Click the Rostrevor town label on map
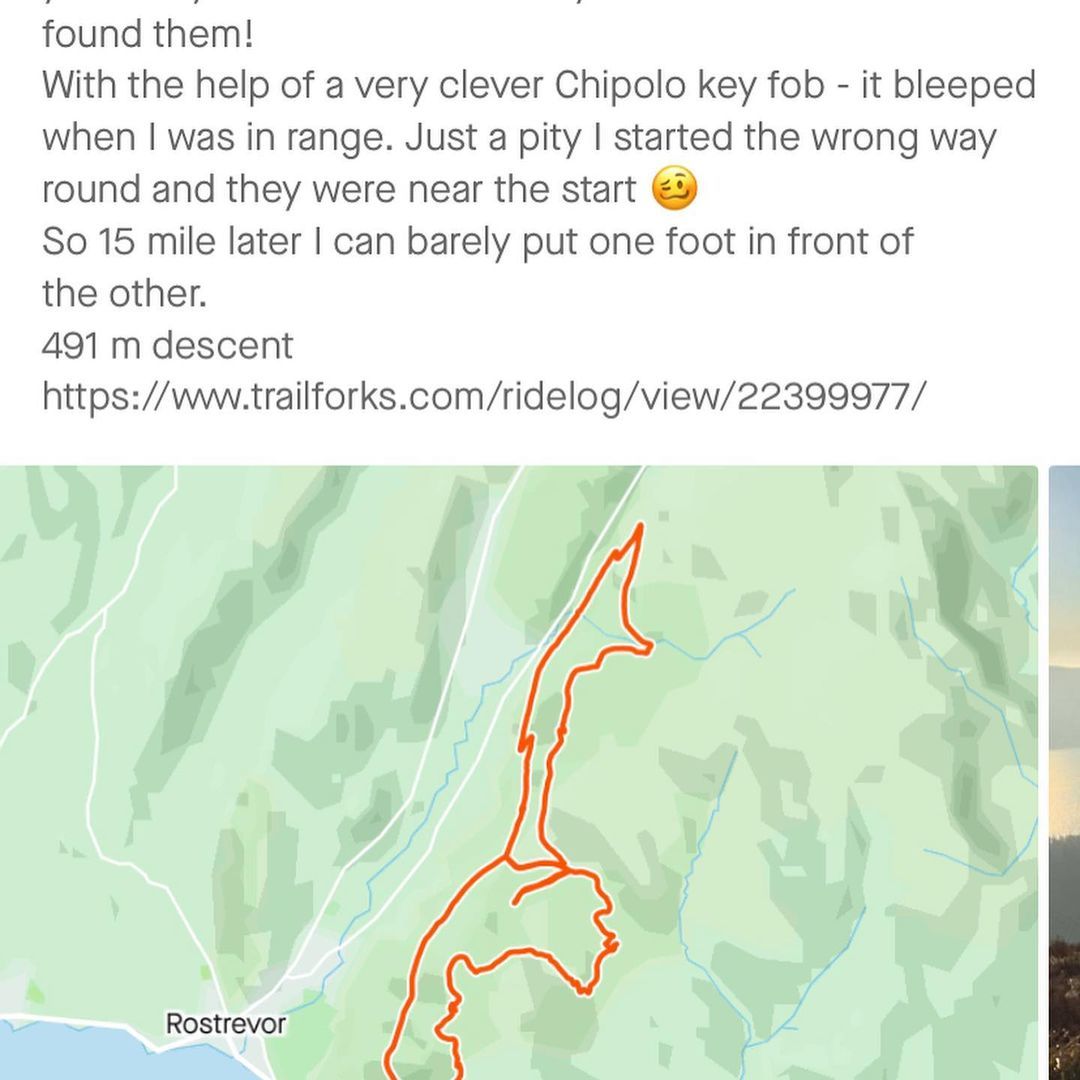Viewport: 1080px width, 1080px height. [x=225, y=1024]
